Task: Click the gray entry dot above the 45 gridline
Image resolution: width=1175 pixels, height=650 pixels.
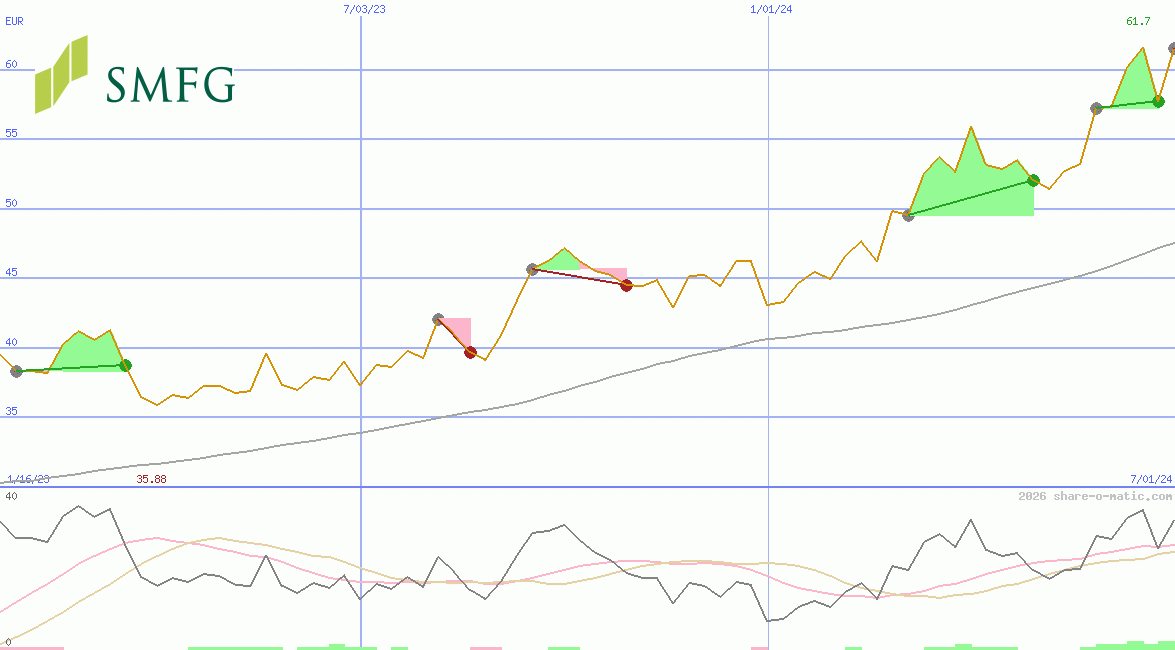Action: [530, 267]
